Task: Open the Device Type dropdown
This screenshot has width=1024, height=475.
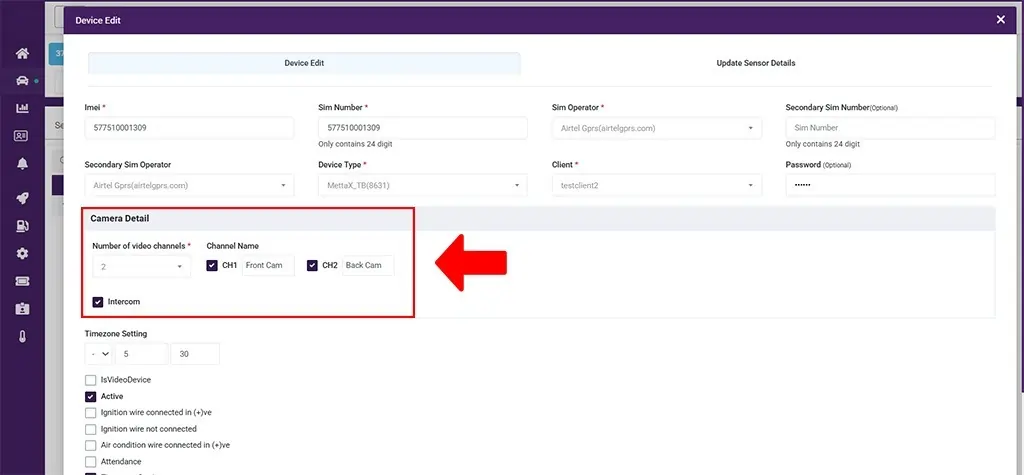Action: [x=422, y=185]
